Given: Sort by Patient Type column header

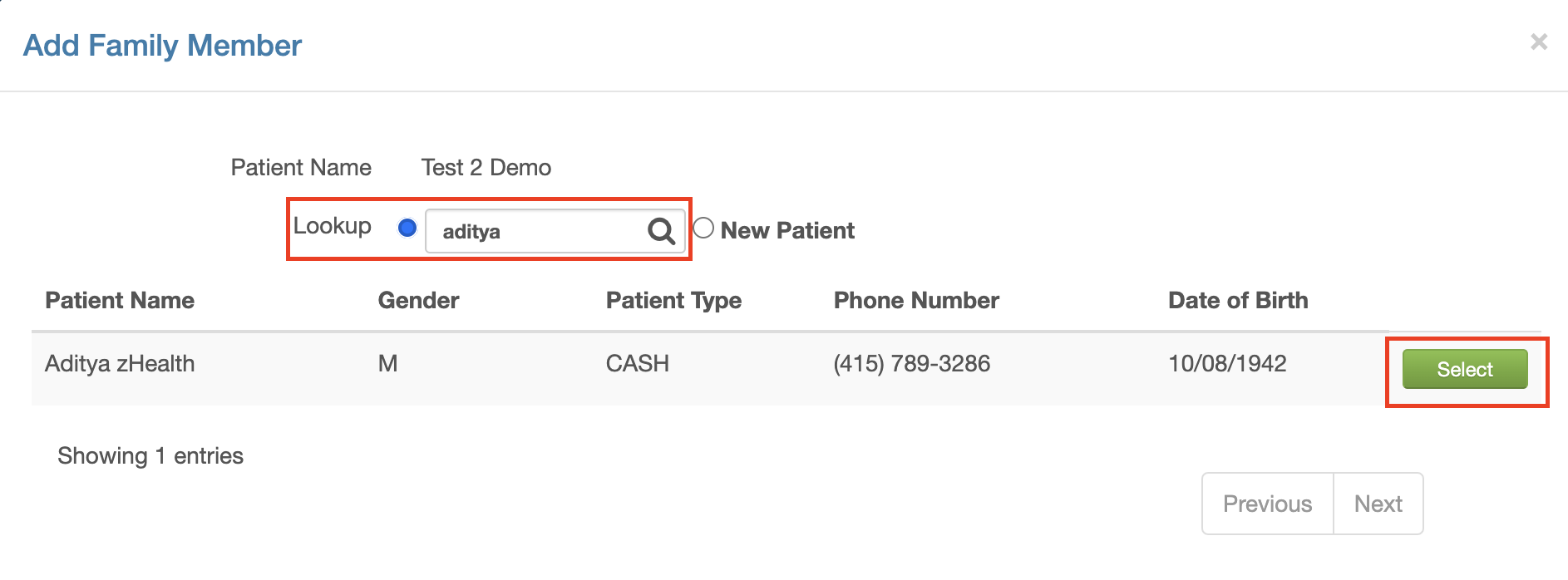Looking at the screenshot, I should point(673,301).
